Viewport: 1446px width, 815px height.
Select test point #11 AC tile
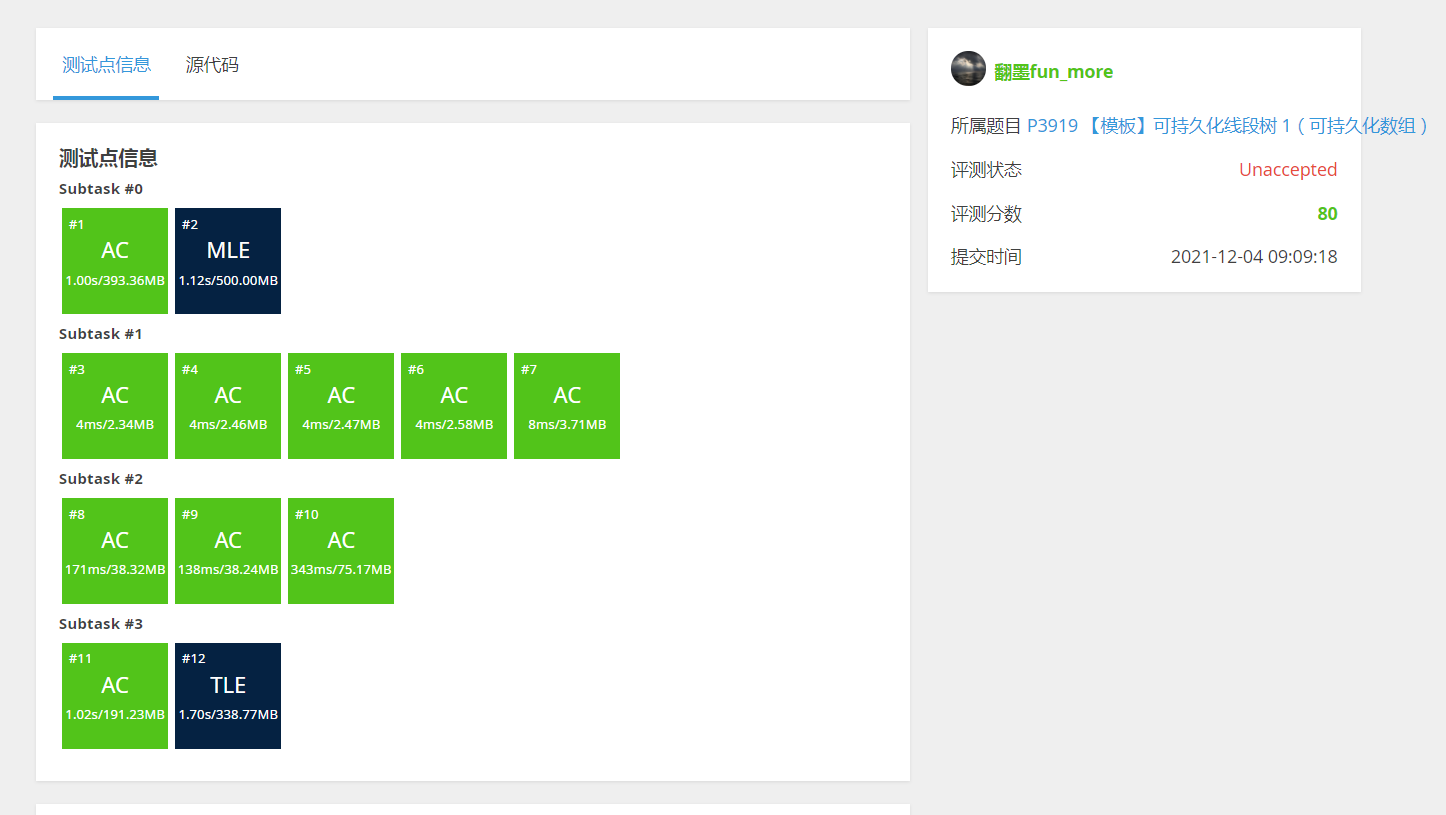point(115,696)
